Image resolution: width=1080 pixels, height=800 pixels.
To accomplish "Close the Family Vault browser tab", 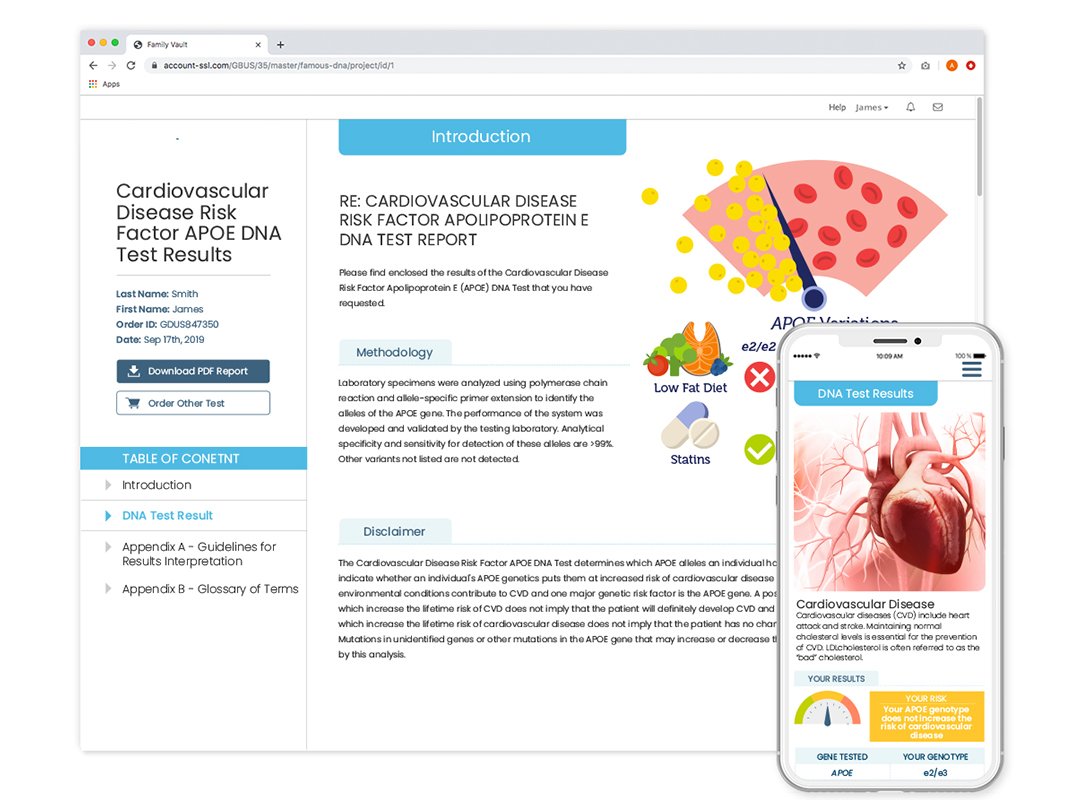I will 258,45.
